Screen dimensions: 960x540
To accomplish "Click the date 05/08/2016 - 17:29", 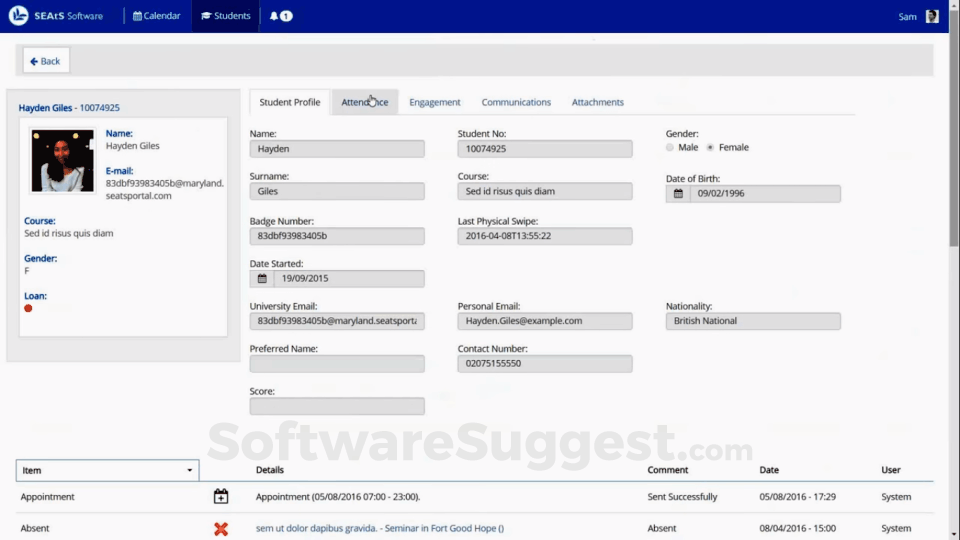I will tap(798, 497).
